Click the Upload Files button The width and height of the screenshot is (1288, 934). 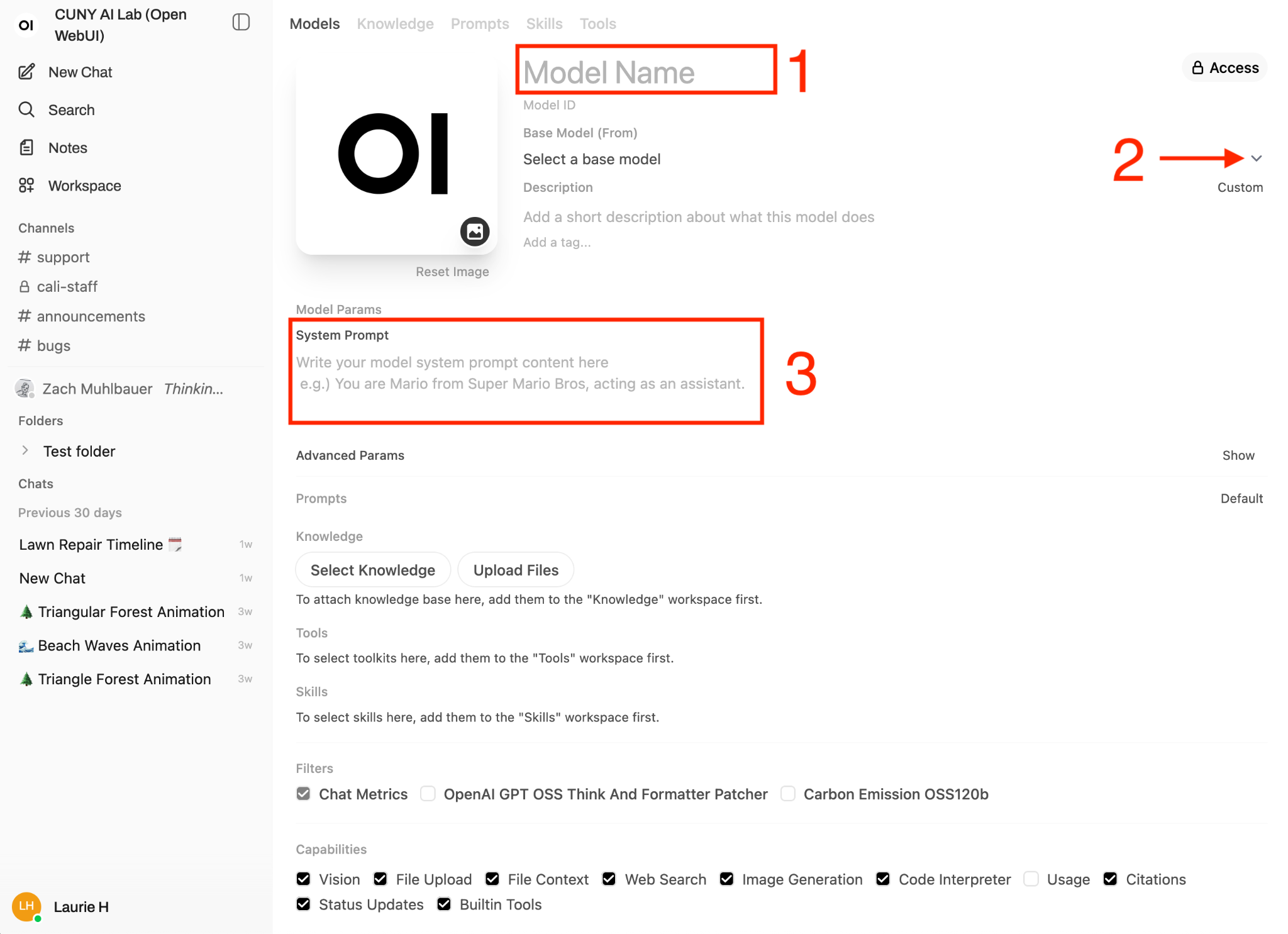516,570
